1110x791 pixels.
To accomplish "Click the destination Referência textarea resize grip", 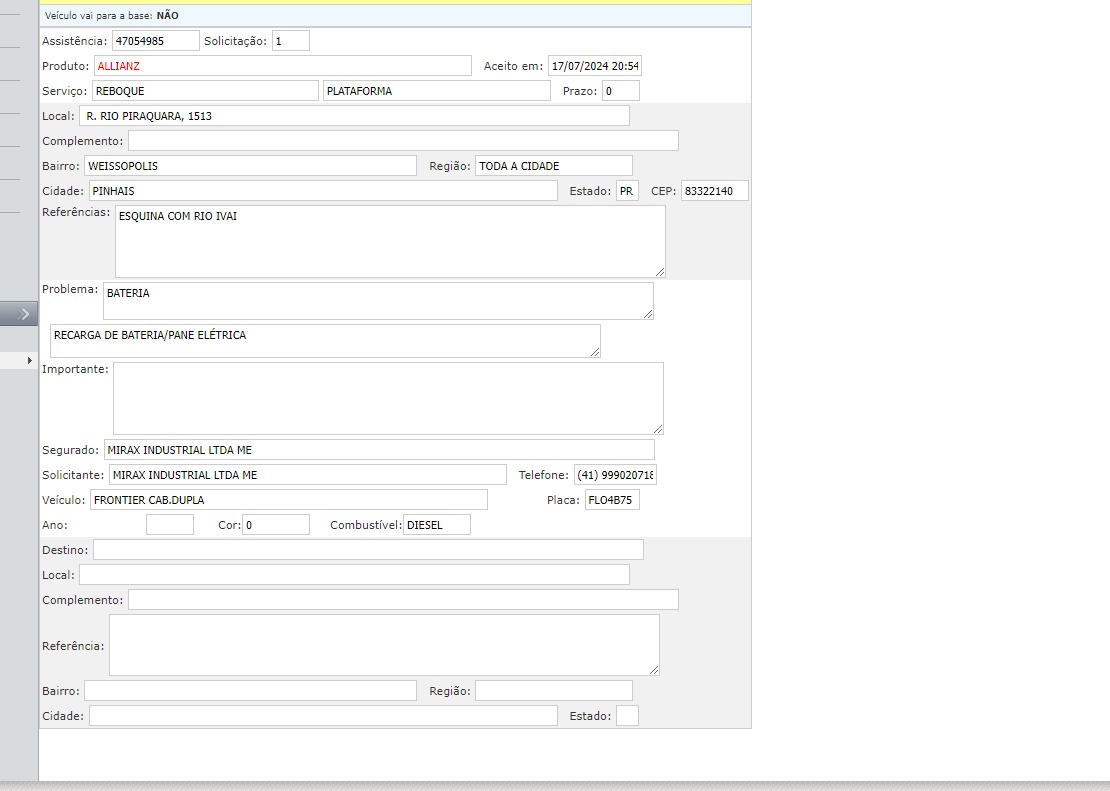I will [653, 669].
